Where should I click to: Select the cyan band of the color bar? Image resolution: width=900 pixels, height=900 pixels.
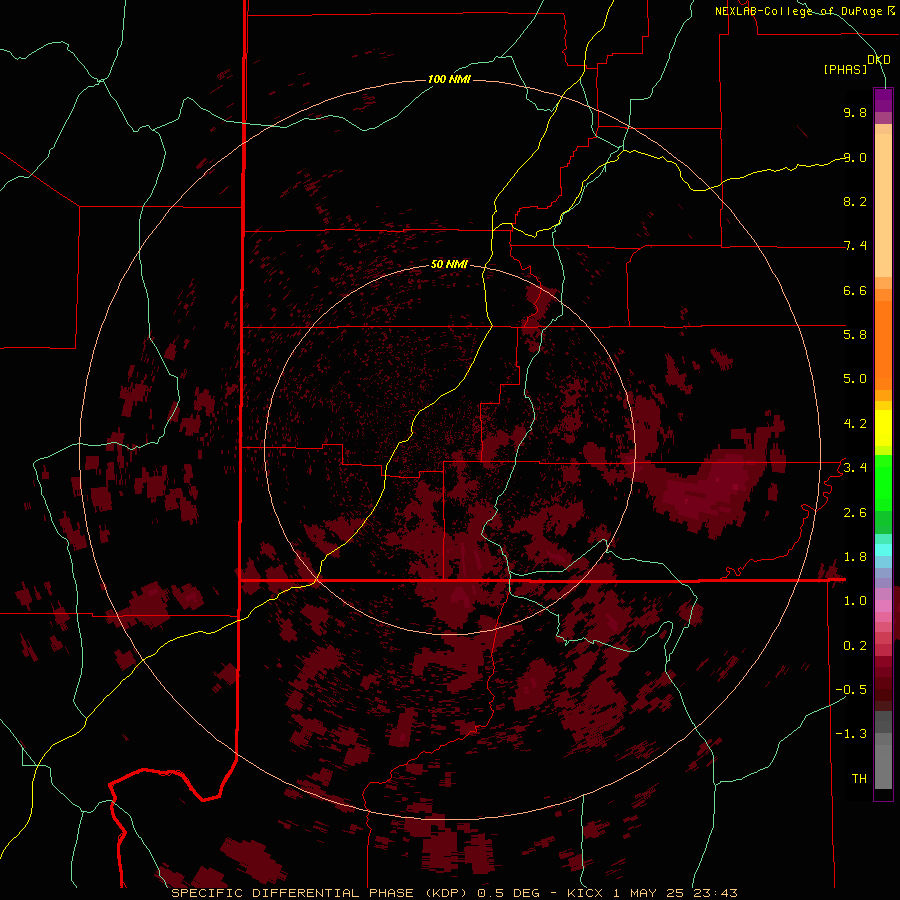coord(883,550)
